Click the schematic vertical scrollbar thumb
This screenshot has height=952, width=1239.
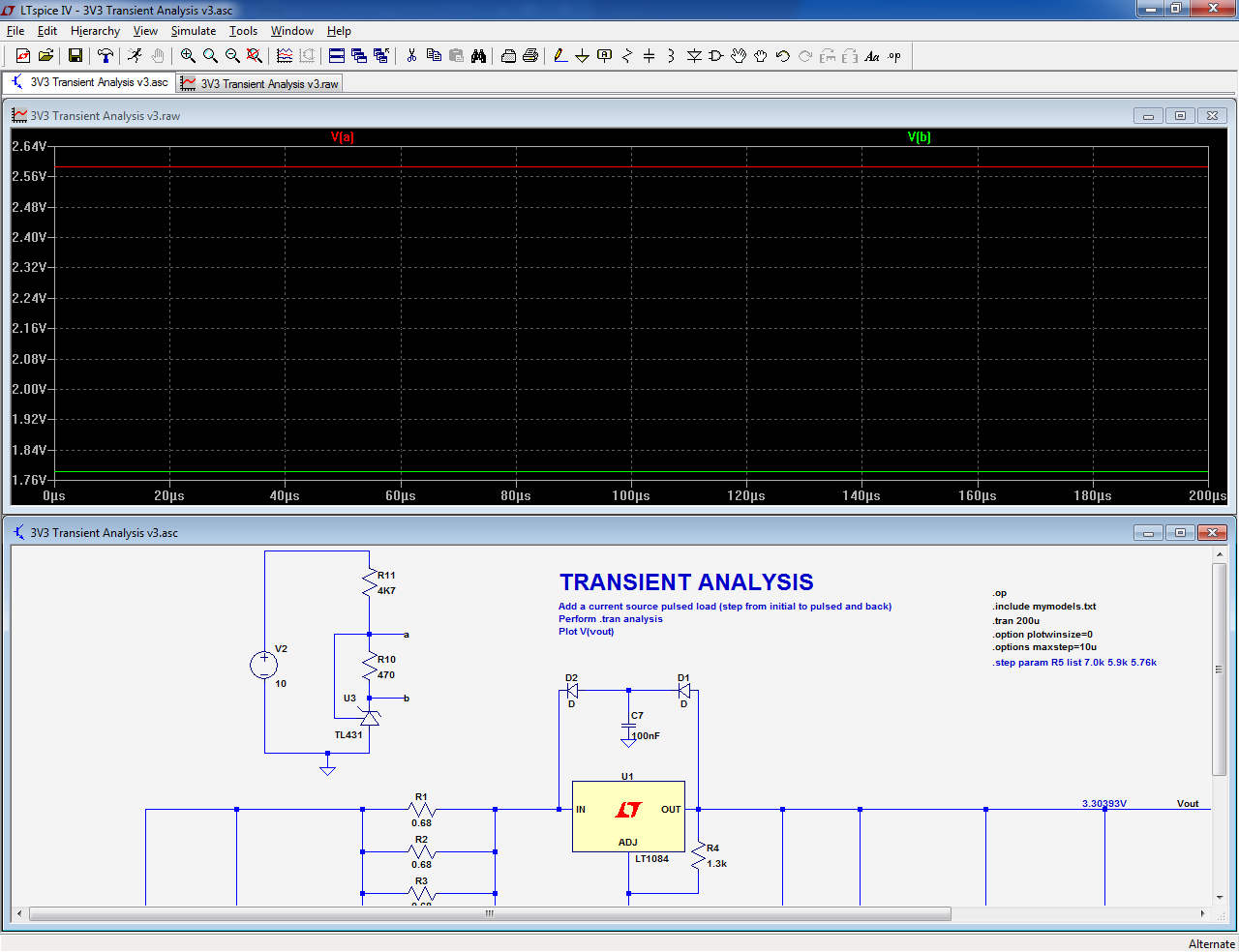1219,669
